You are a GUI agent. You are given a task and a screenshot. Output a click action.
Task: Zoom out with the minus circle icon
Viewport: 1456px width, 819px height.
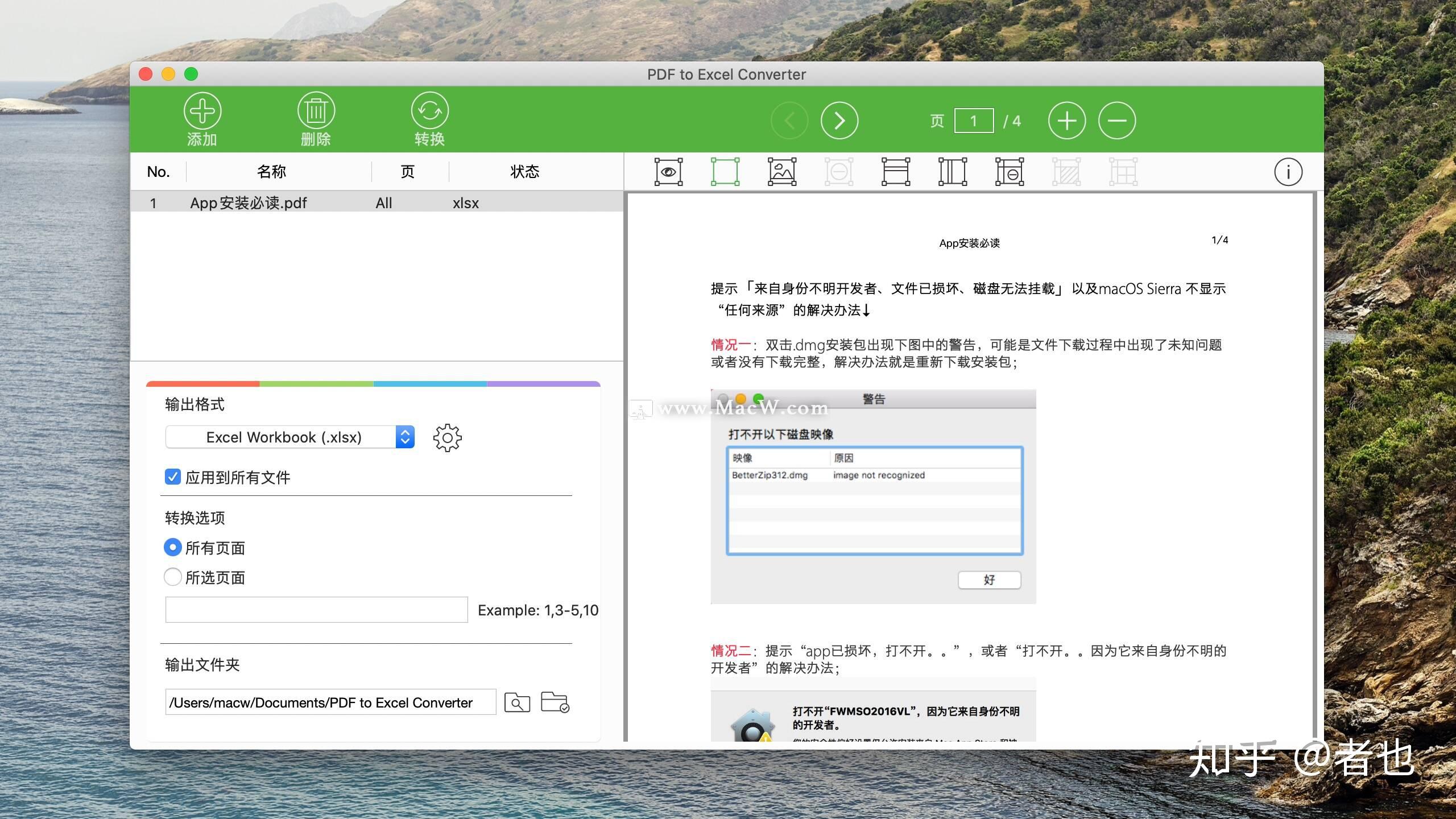(1117, 121)
